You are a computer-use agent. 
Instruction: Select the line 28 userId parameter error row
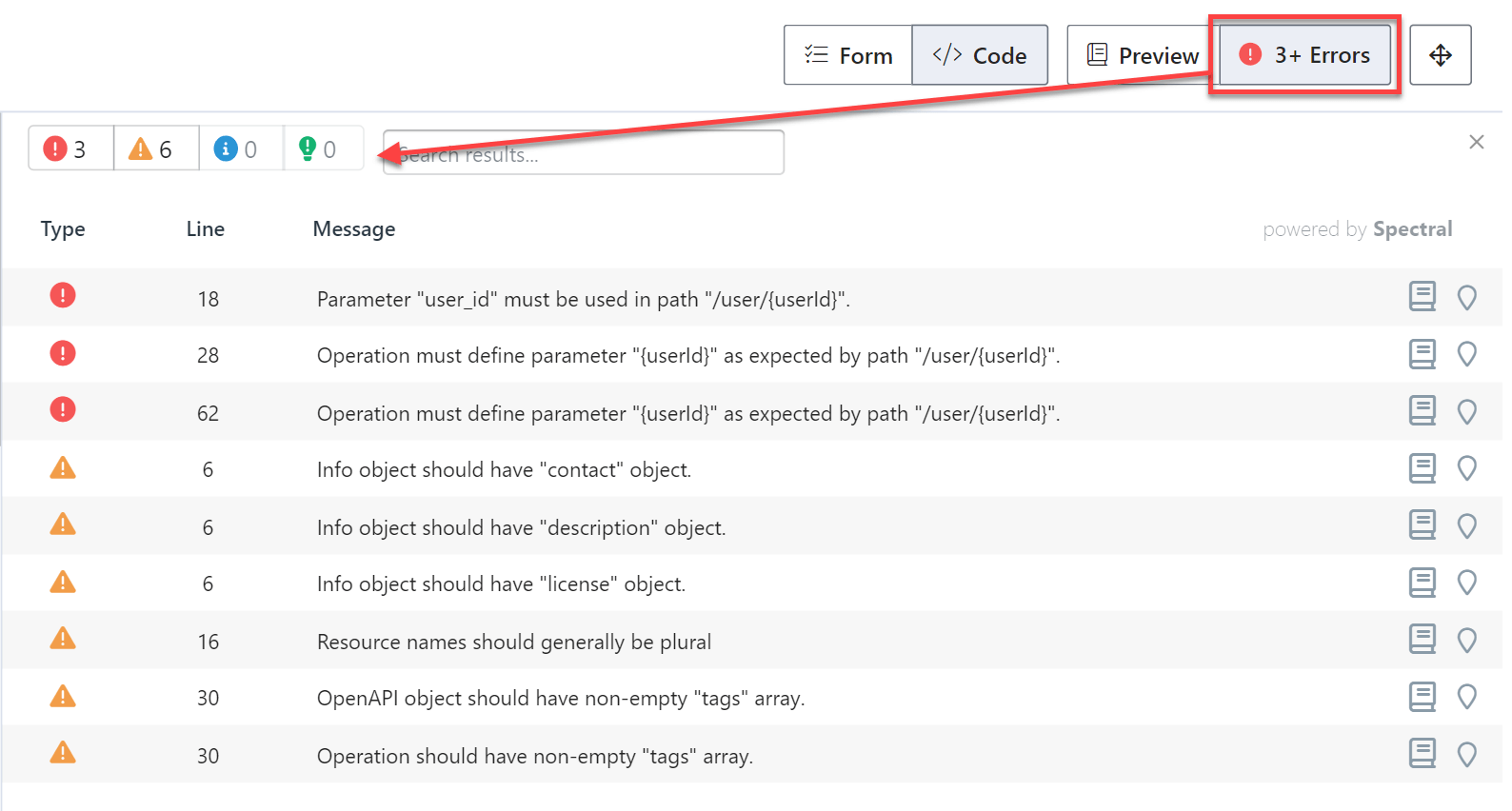pyautogui.click(x=687, y=355)
